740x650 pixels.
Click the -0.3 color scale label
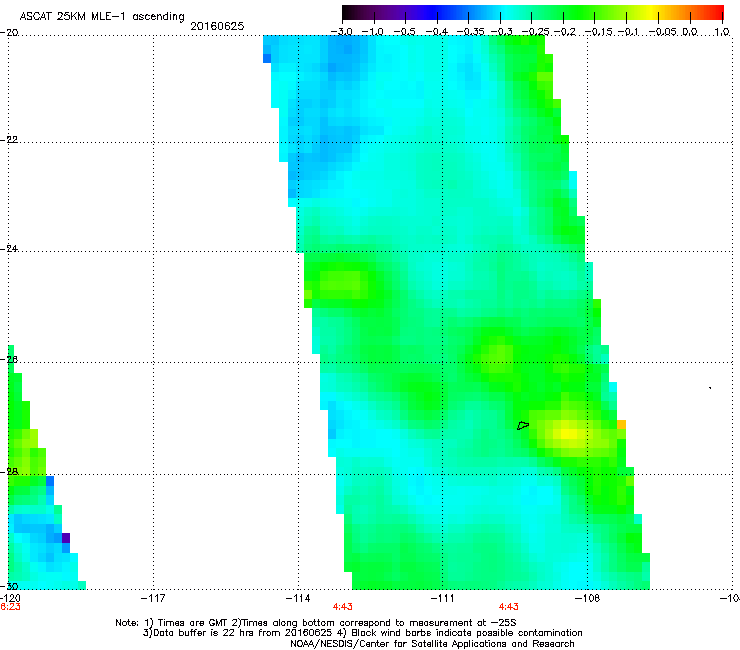coord(501,32)
